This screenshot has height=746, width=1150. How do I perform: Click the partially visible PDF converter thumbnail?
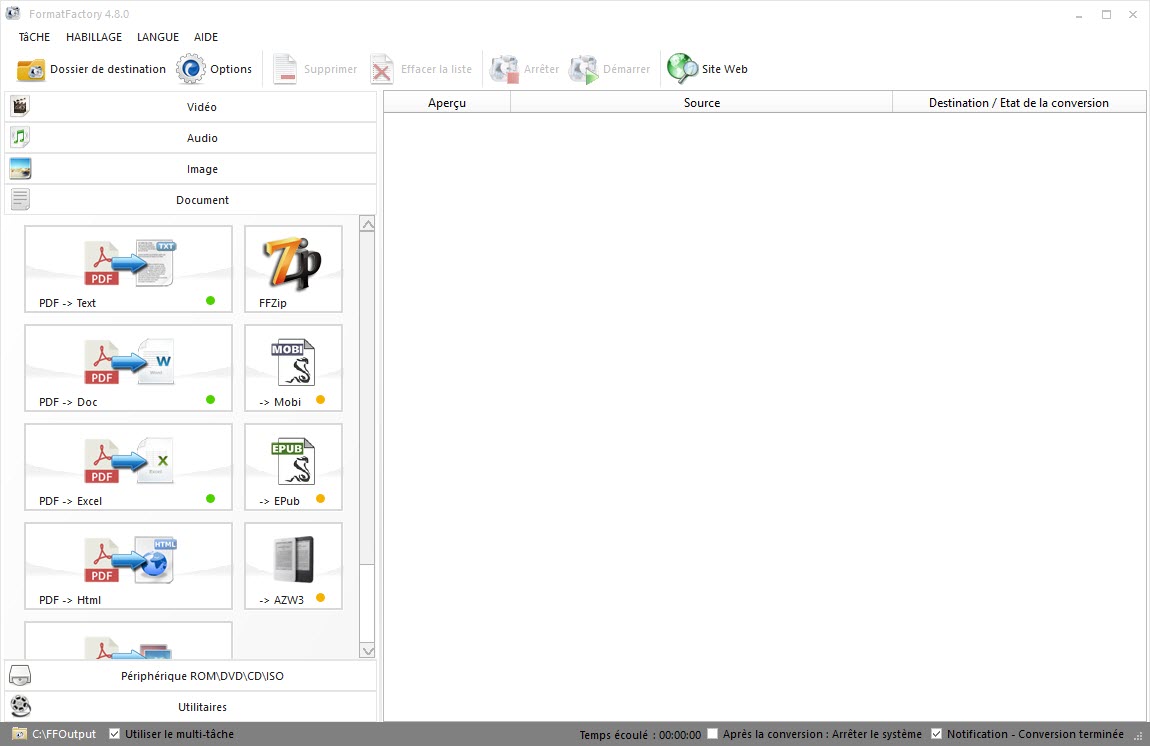coord(128,640)
